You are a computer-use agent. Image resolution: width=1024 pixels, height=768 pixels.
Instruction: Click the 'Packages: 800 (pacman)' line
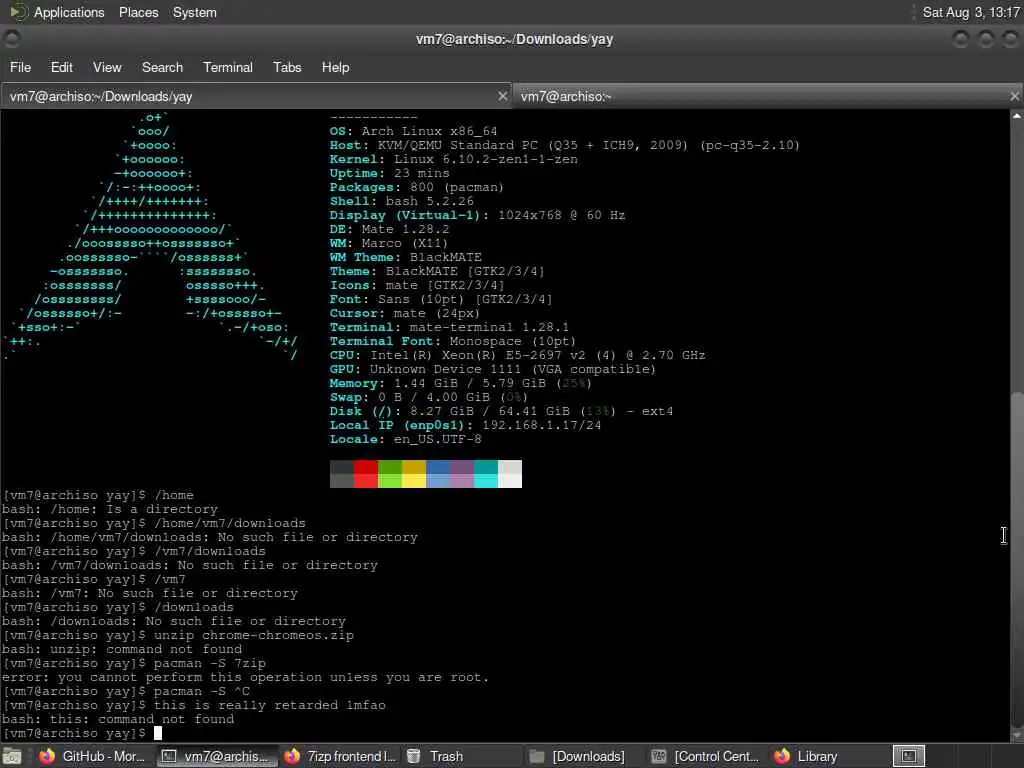click(x=417, y=187)
